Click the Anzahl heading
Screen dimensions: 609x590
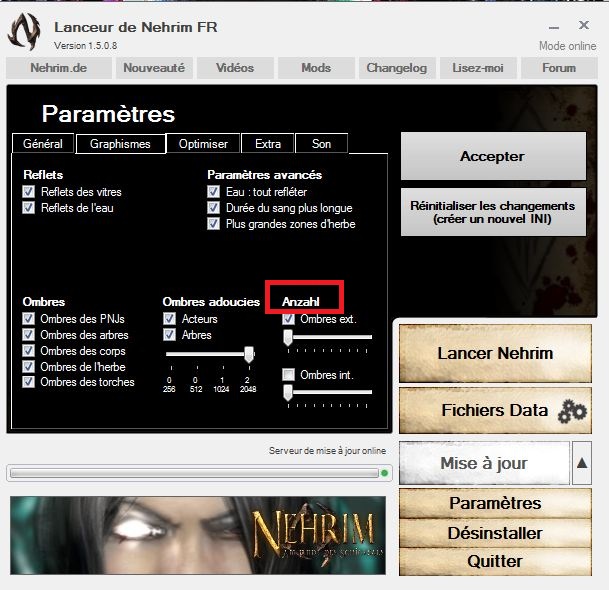[x=301, y=302]
